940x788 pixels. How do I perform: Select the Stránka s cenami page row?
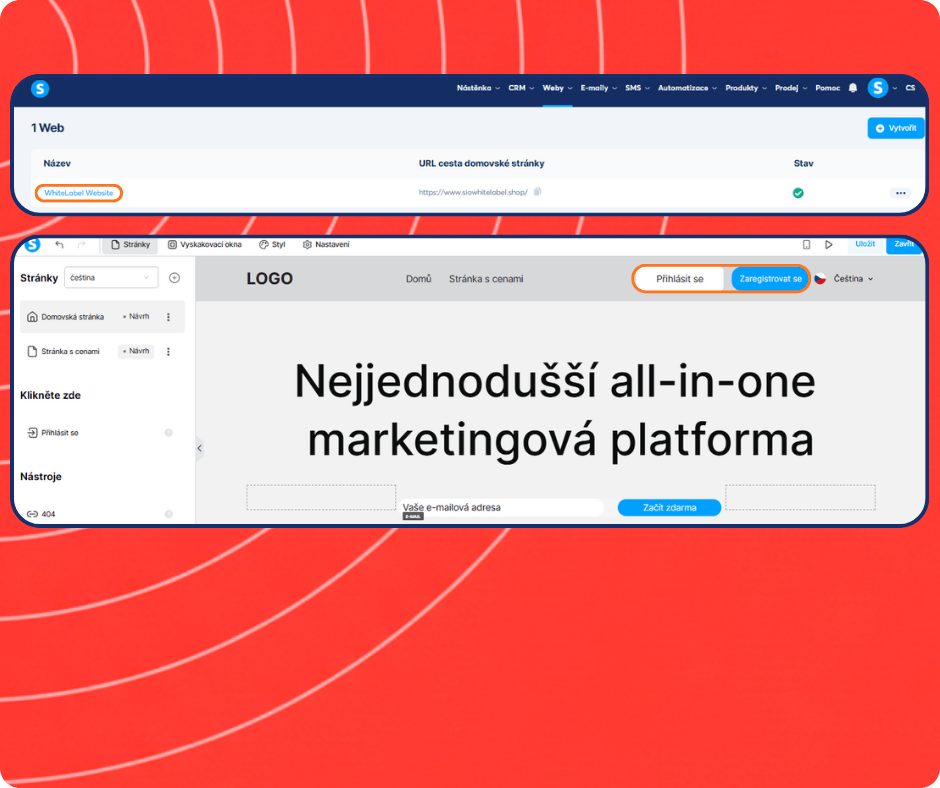pyautogui.click(x=103, y=351)
